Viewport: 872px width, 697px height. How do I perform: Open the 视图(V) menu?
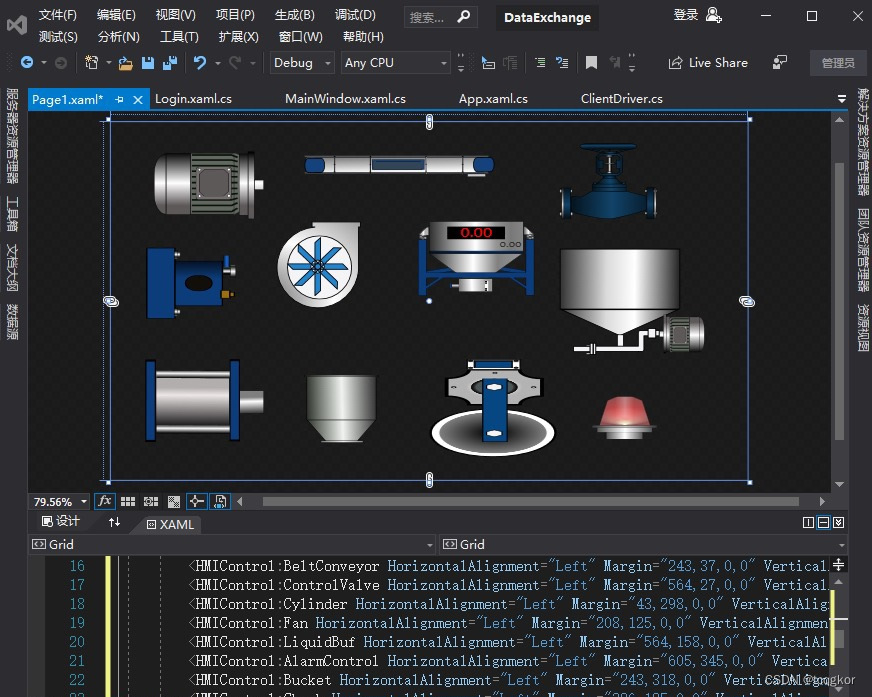click(173, 15)
